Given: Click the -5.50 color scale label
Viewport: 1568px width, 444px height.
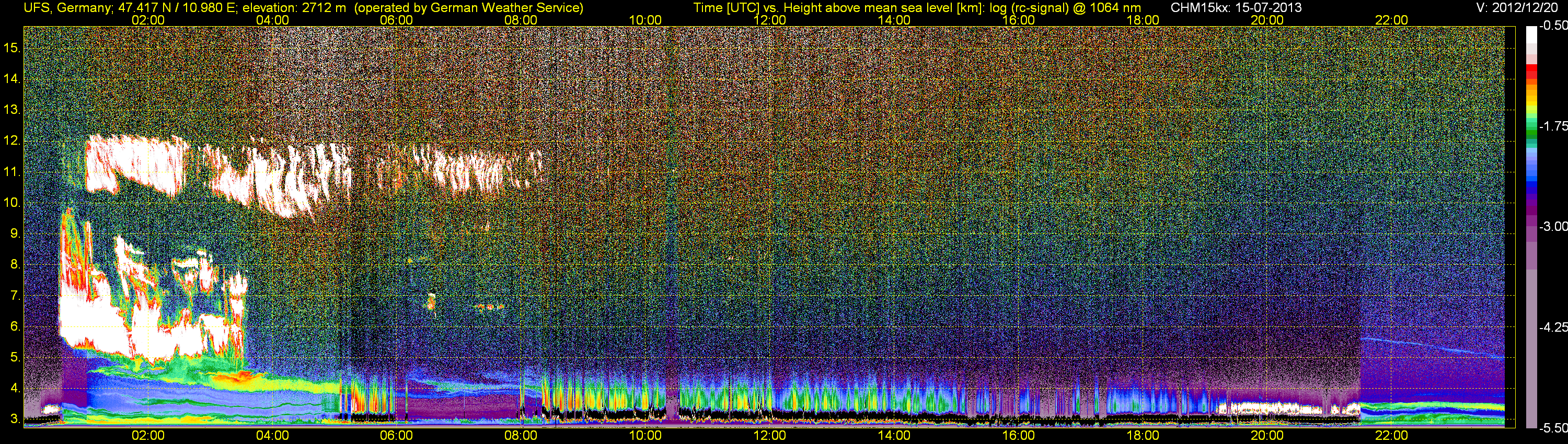Looking at the screenshot, I should tap(1553, 428).
